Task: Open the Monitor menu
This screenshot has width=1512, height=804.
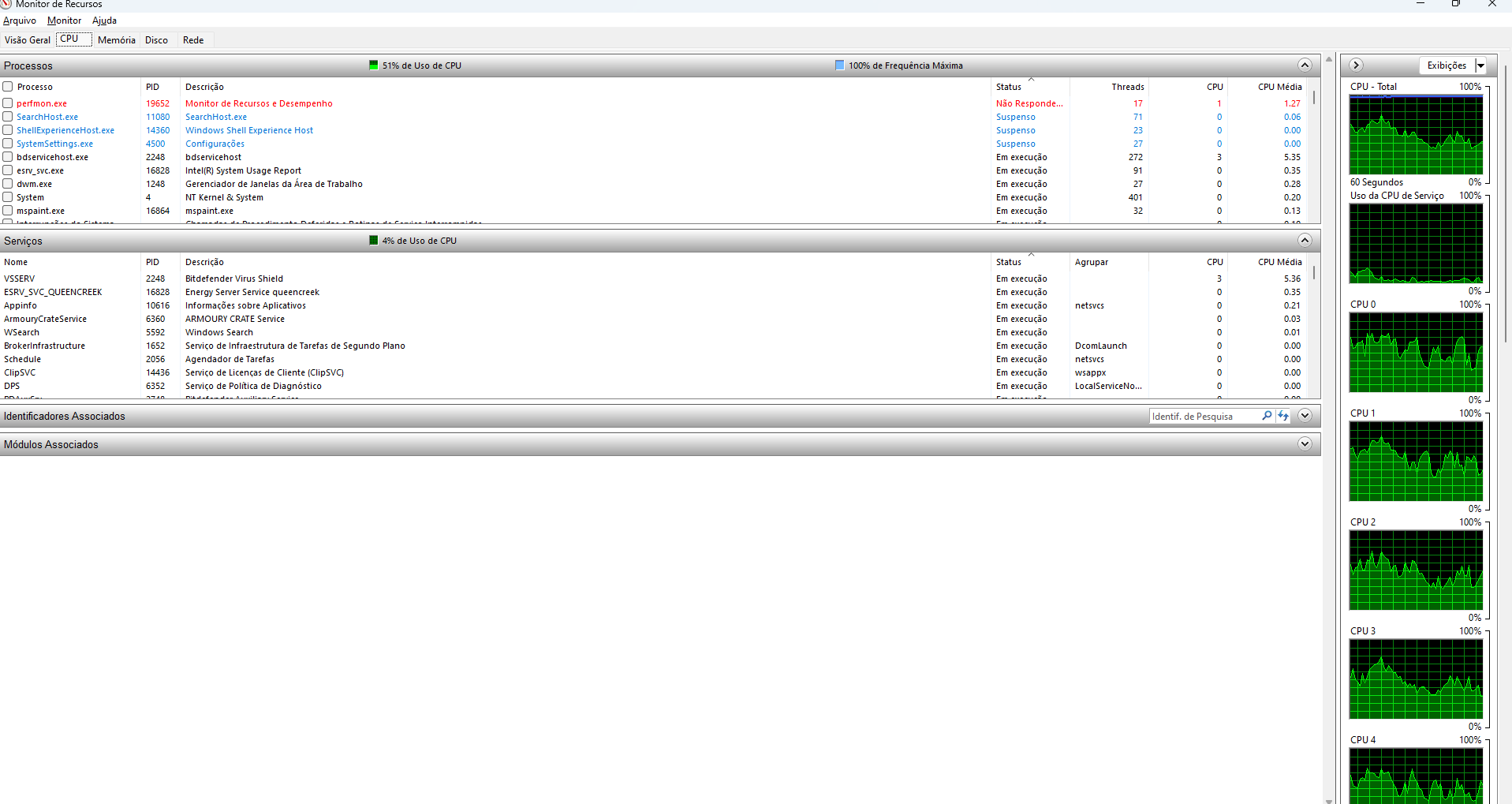Action: click(x=64, y=21)
